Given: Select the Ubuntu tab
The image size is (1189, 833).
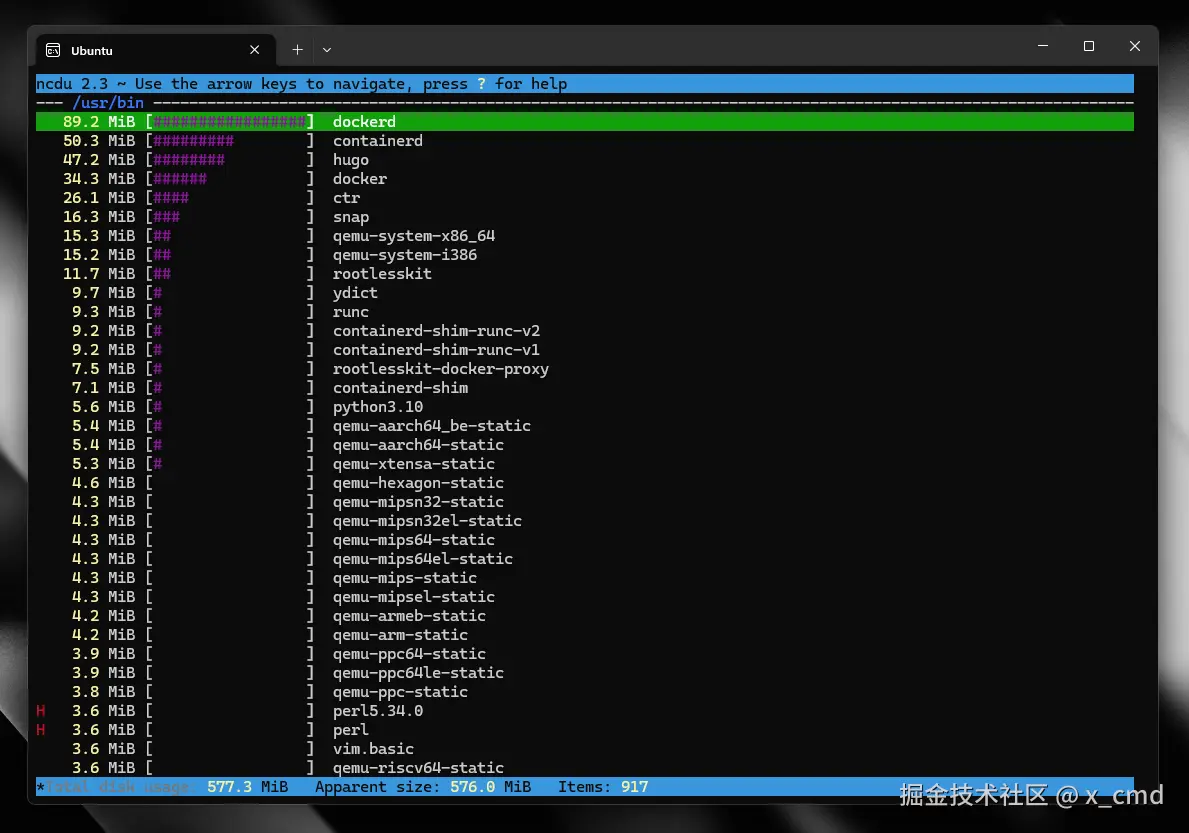Looking at the screenshot, I should point(154,50).
